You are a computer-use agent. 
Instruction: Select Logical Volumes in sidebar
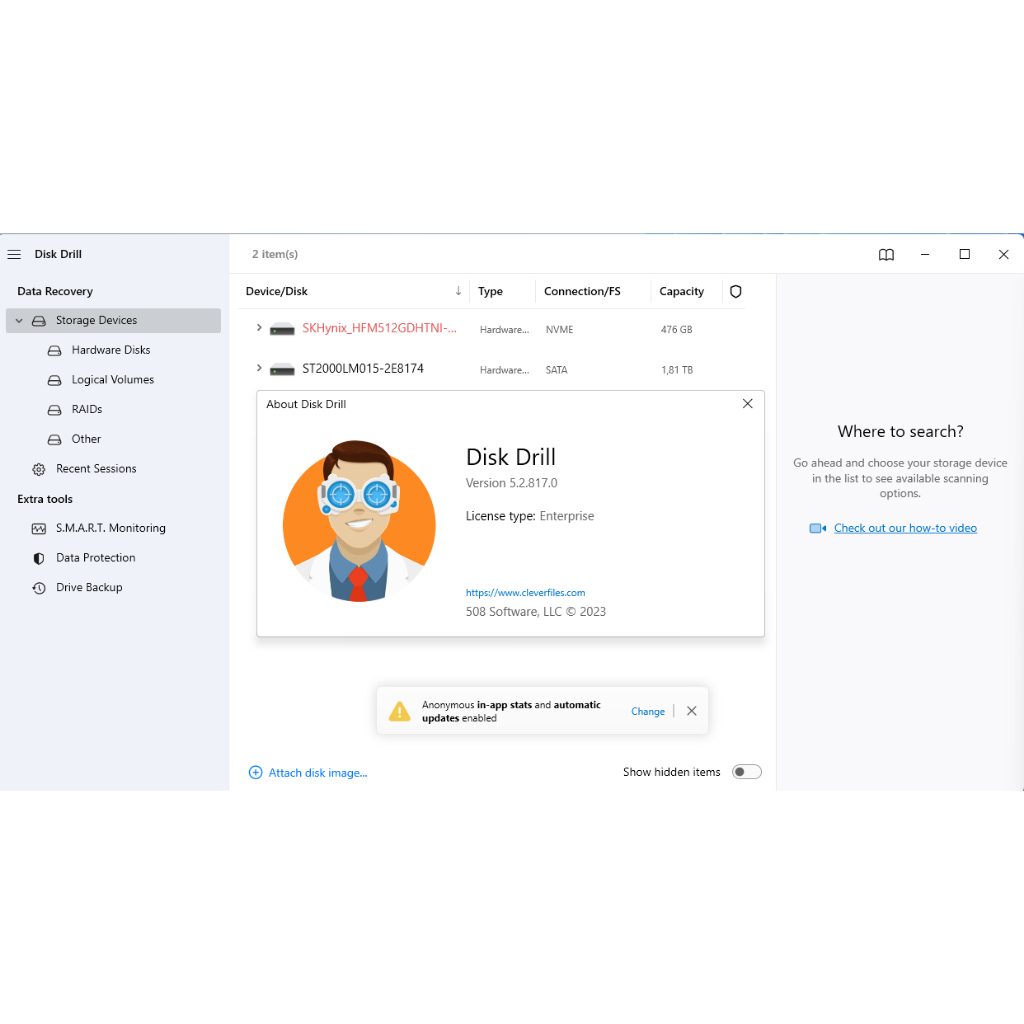(113, 379)
